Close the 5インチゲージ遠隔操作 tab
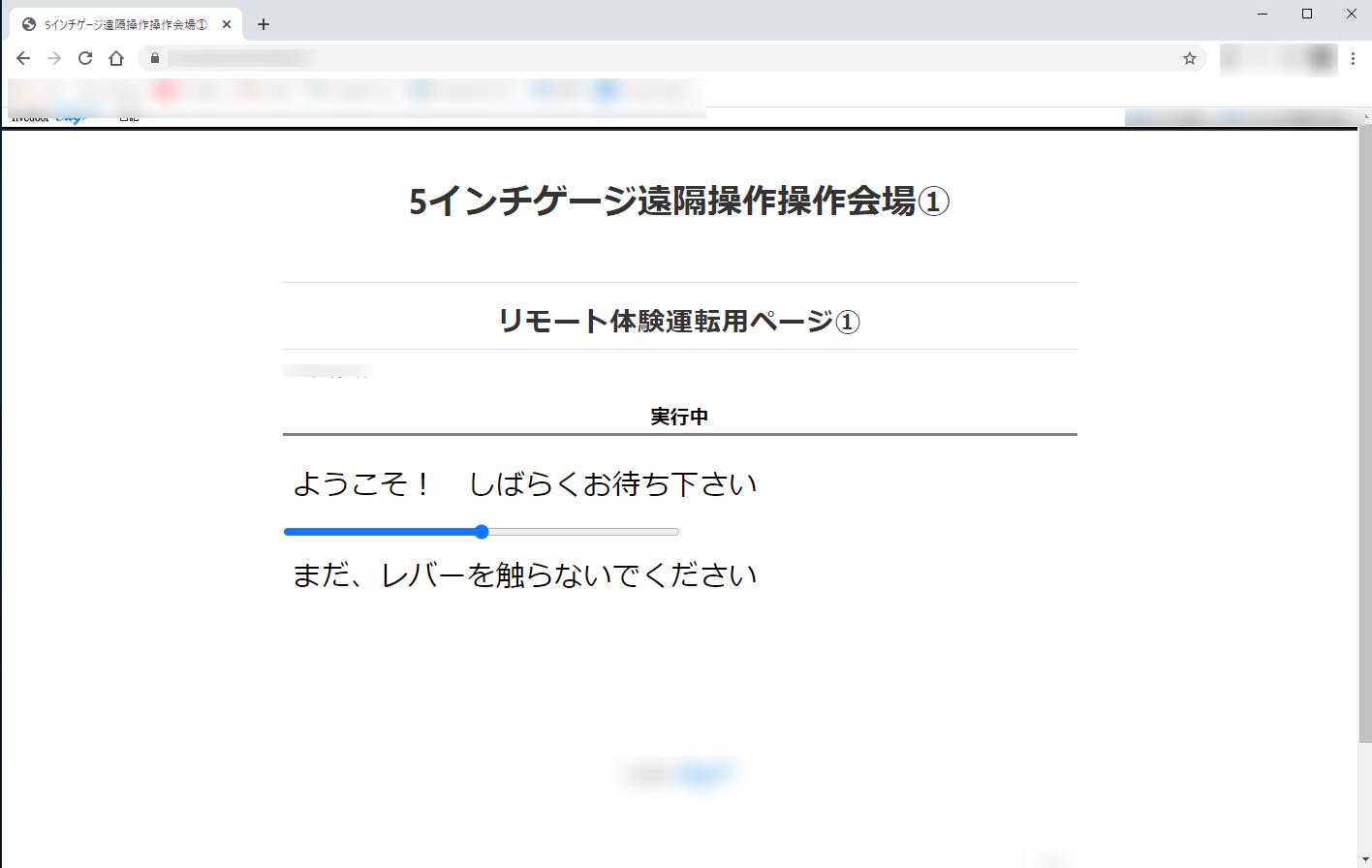The width and height of the screenshot is (1372, 868). pyautogui.click(x=227, y=24)
